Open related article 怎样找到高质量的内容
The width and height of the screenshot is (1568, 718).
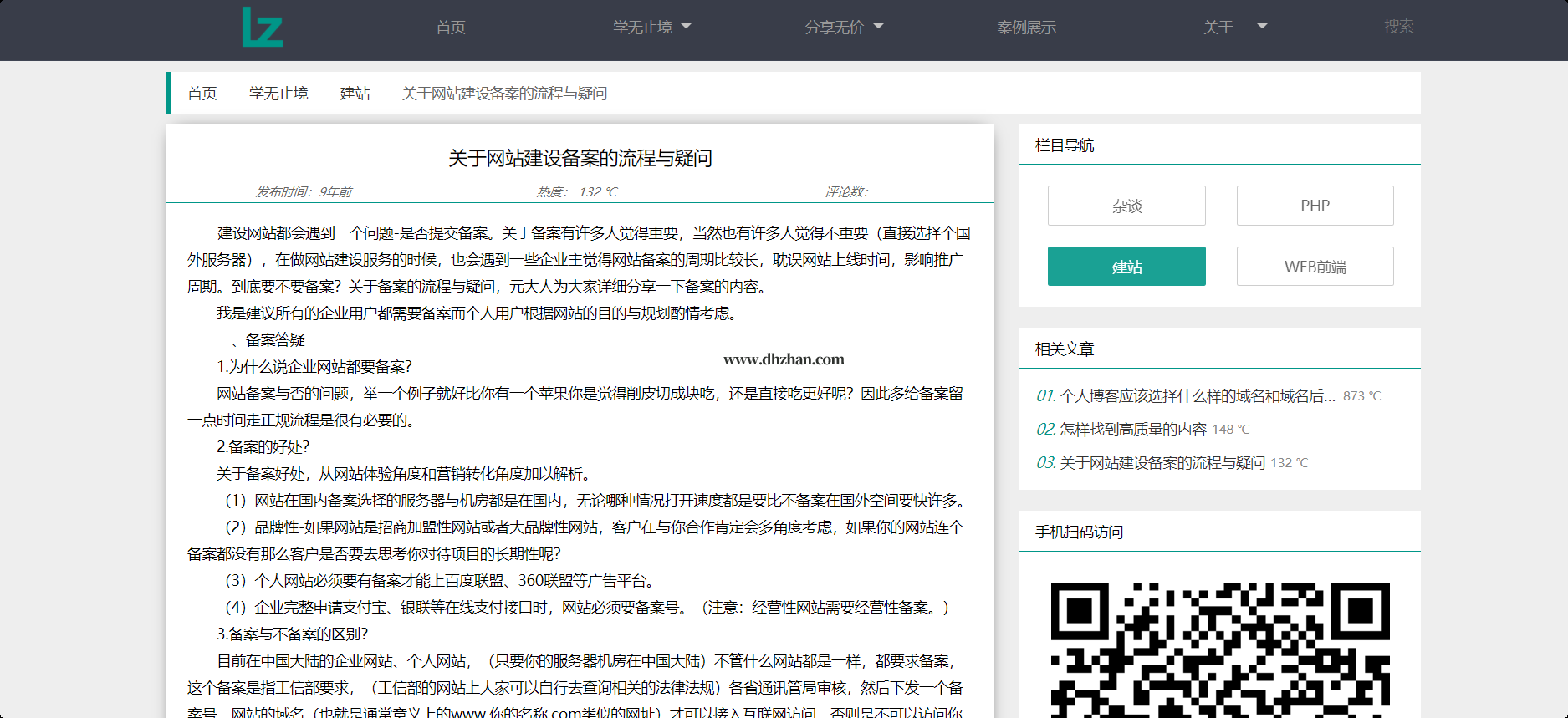pyautogui.click(x=1132, y=430)
